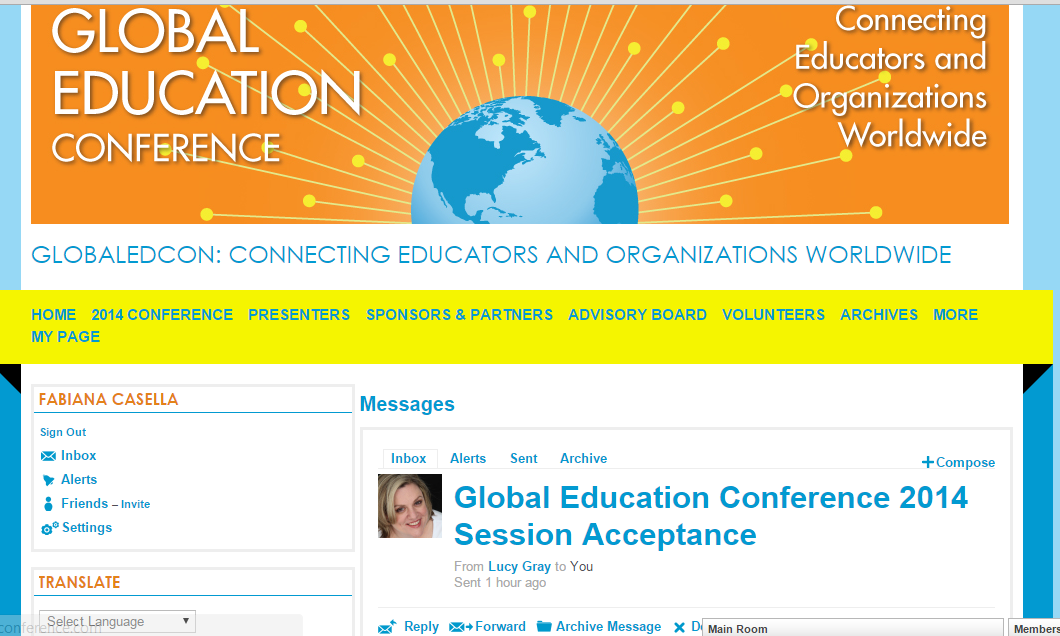1060x636 pixels.
Task: Click the Global Education Conference banner image
Action: 520,114
